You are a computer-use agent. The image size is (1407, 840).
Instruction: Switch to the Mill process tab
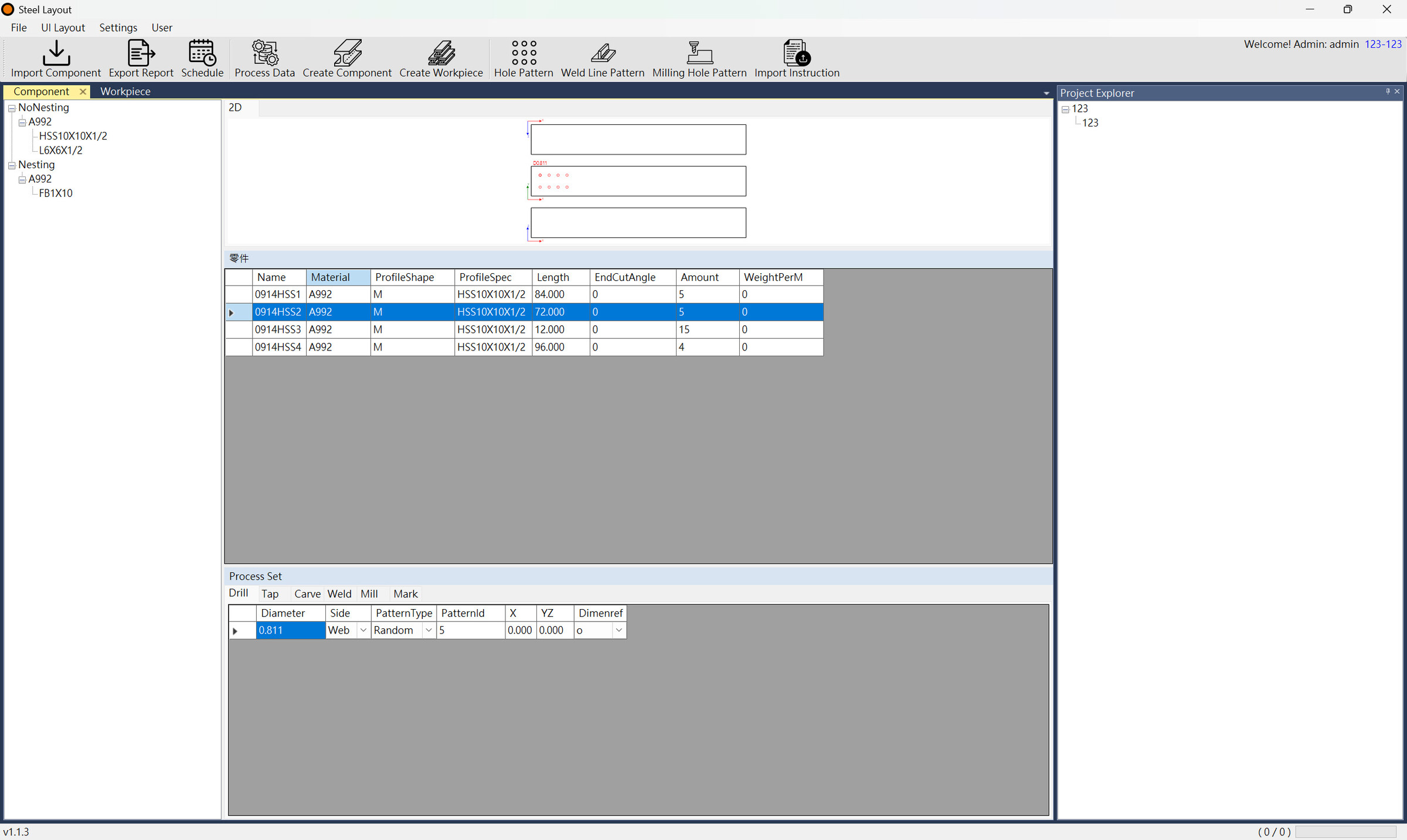click(369, 594)
